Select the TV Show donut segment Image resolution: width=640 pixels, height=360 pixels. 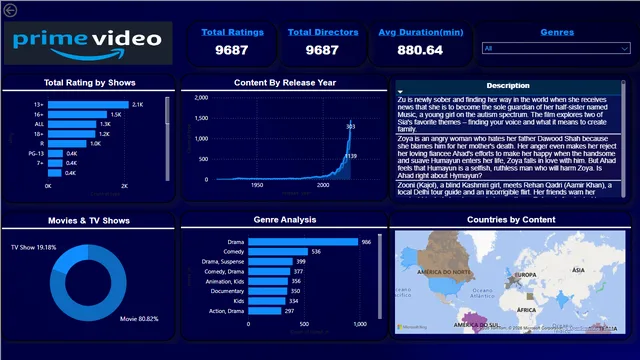(69, 258)
